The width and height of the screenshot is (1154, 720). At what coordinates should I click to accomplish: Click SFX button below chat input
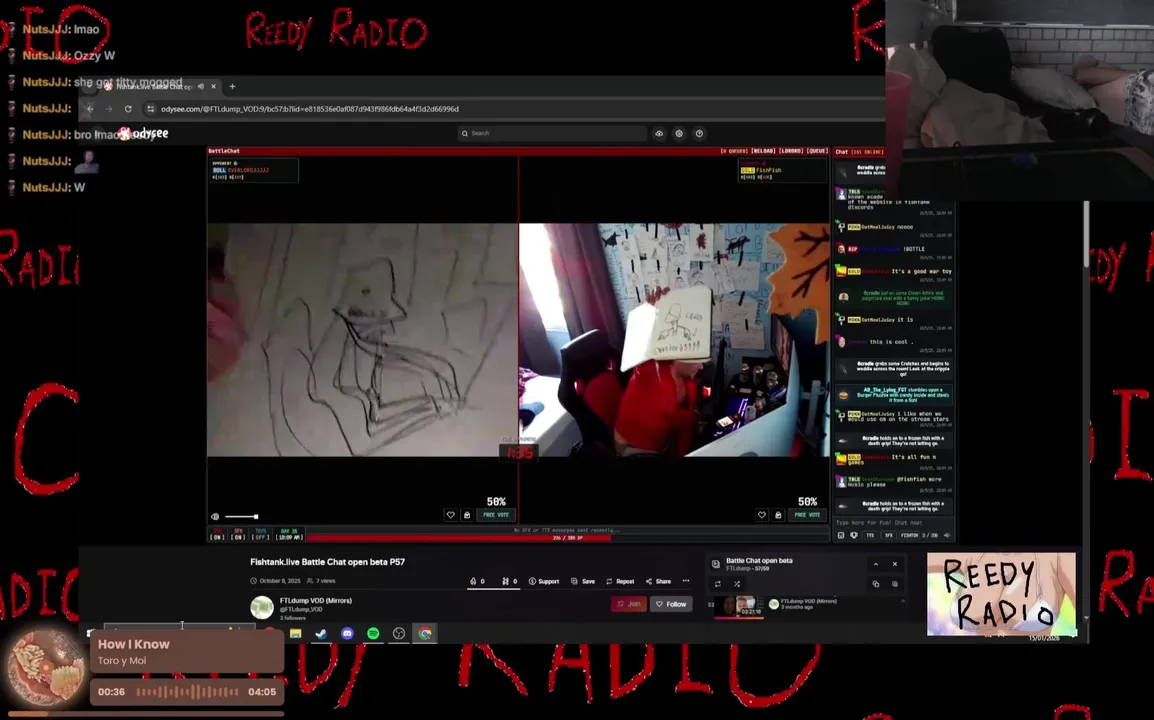[888, 535]
